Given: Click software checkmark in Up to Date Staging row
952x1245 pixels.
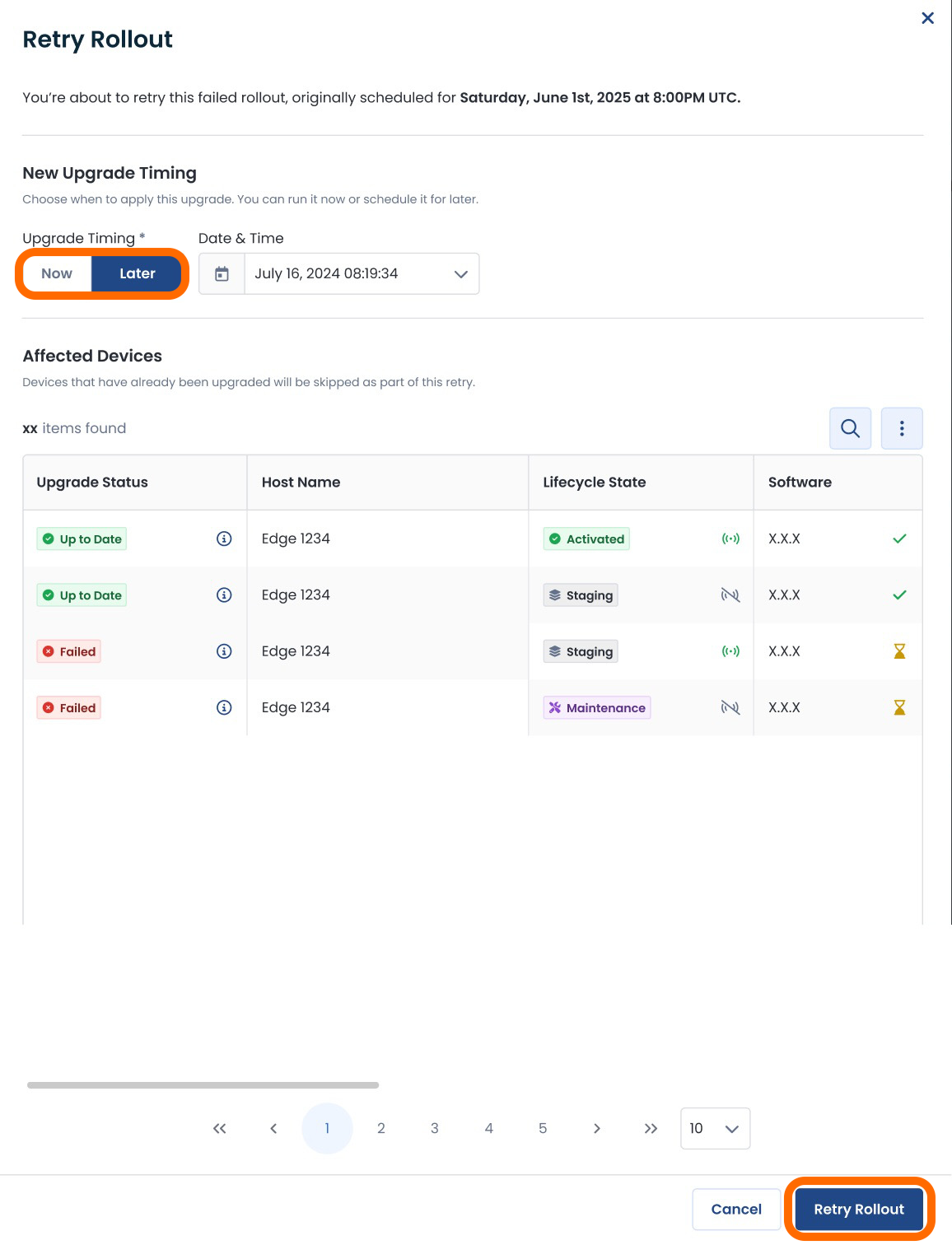Looking at the screenshot, I should (x=899, y=595).
